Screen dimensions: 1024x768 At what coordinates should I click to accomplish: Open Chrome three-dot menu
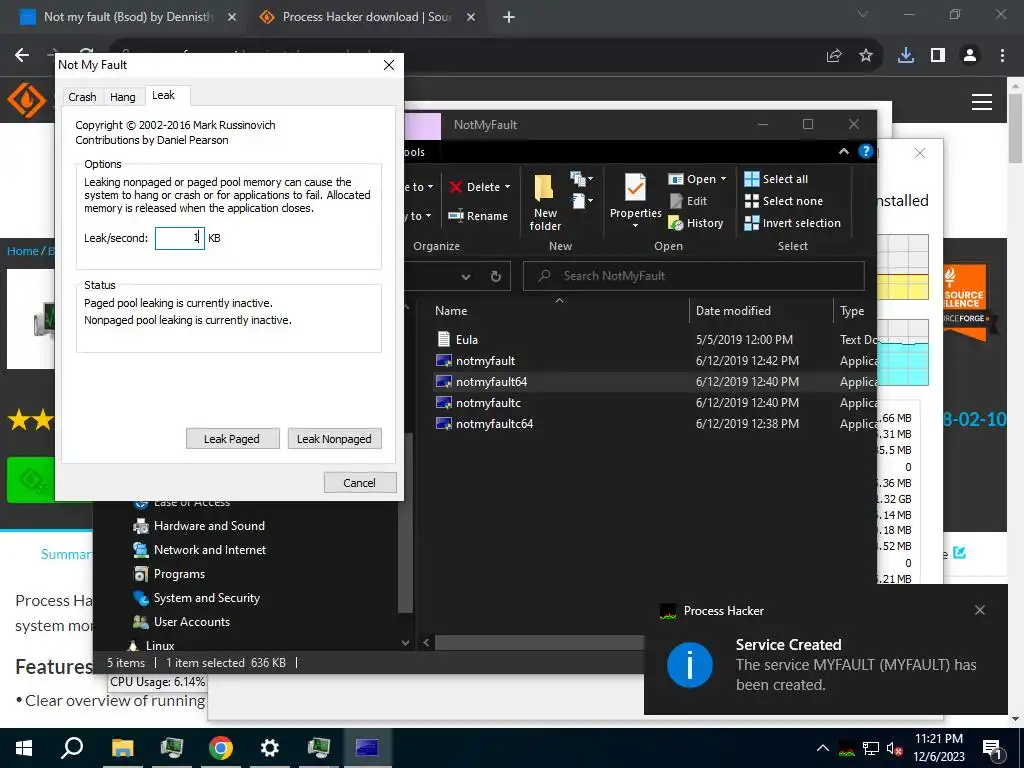(1002, 56)
